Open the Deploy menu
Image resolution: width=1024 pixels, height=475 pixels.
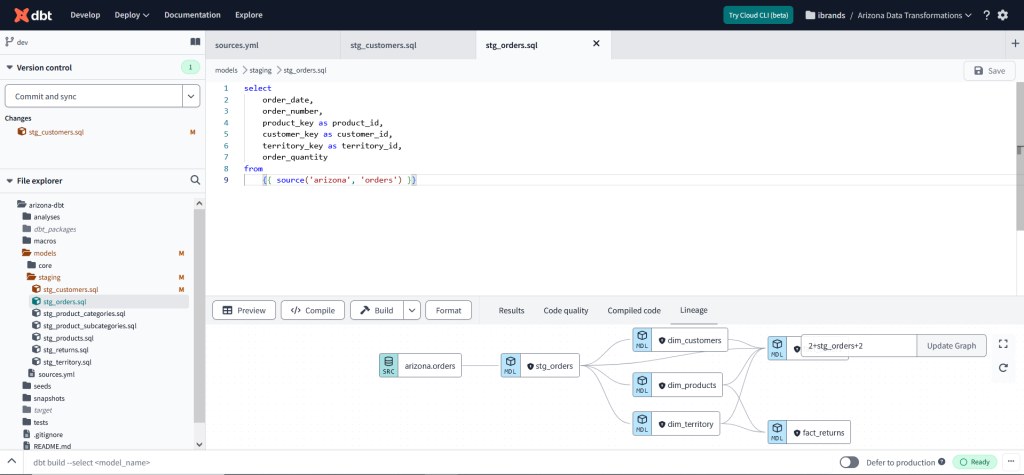point(132,15)
